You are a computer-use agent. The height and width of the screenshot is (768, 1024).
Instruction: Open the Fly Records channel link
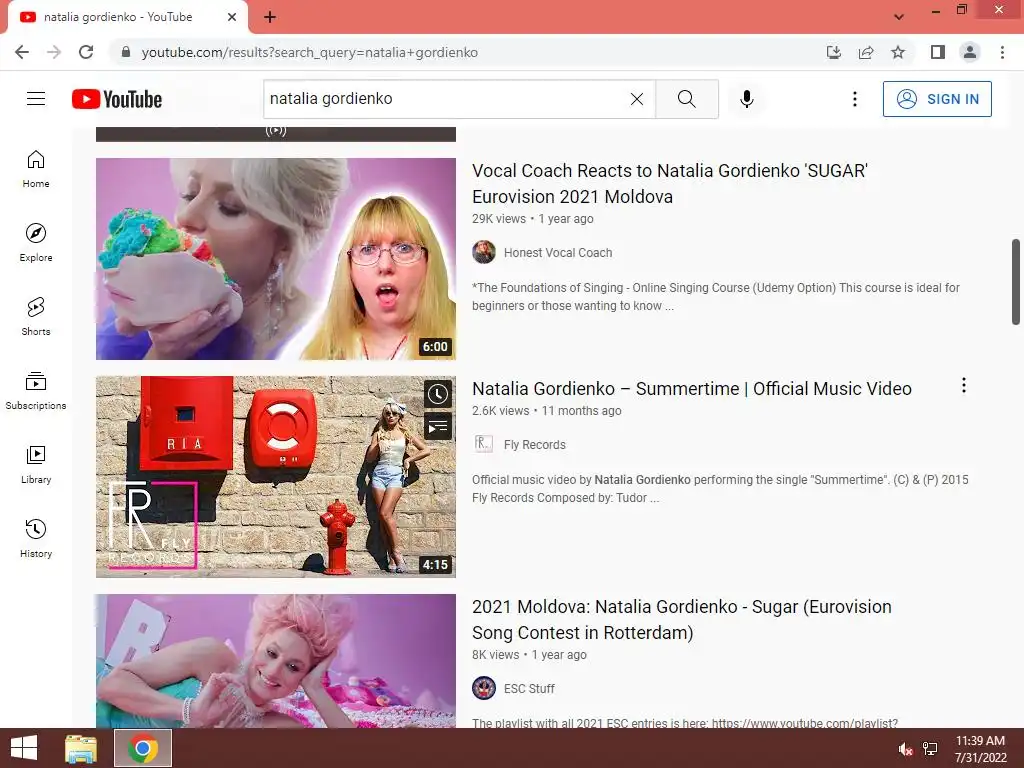(x=534, y=445)
